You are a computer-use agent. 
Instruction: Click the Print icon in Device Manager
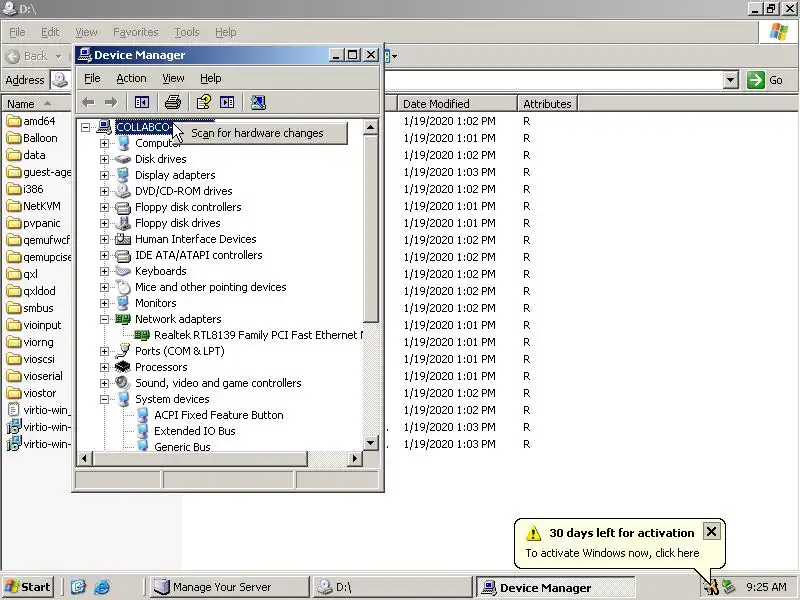point(173,103)
